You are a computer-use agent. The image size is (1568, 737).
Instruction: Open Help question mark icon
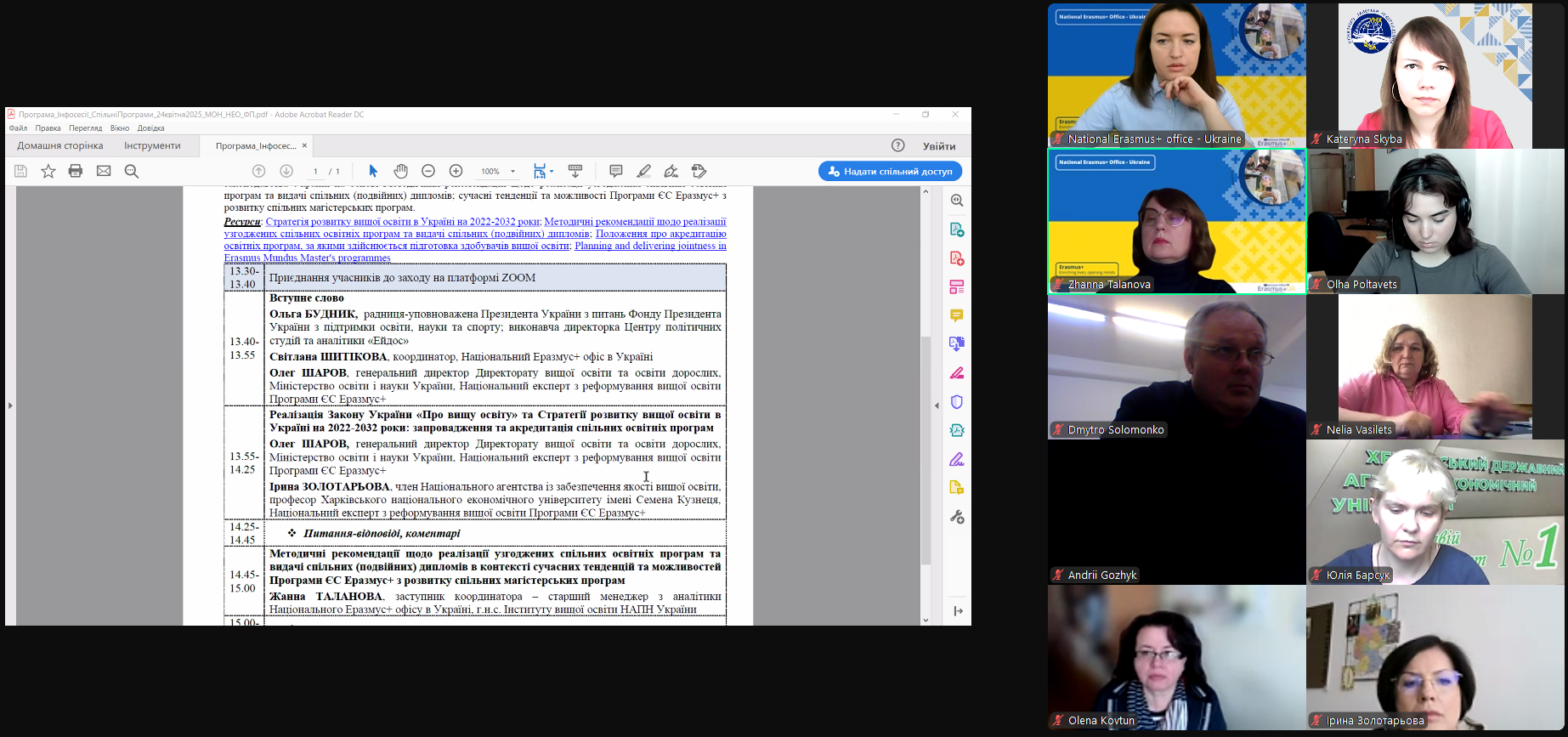[x=898, y=145]
